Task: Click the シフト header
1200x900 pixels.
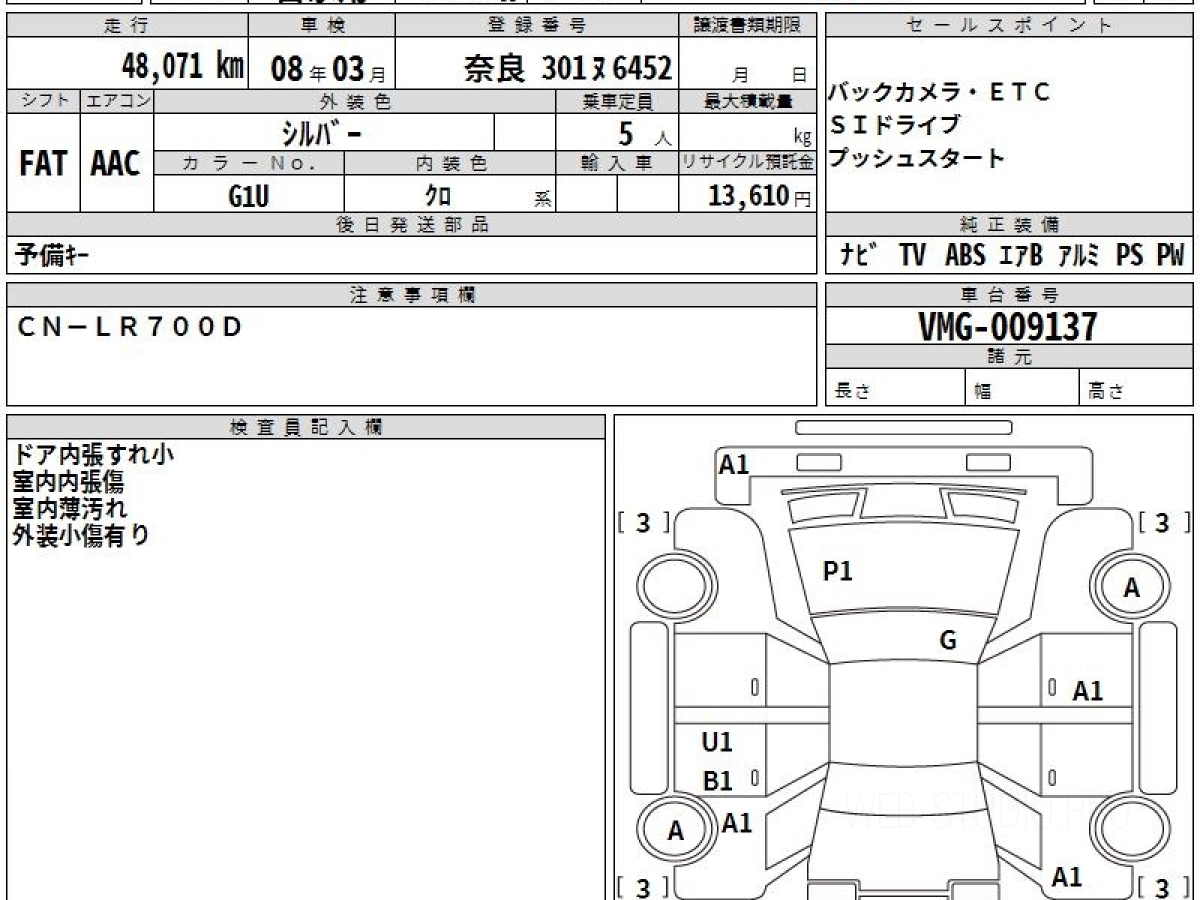Action: click(44, 101)
